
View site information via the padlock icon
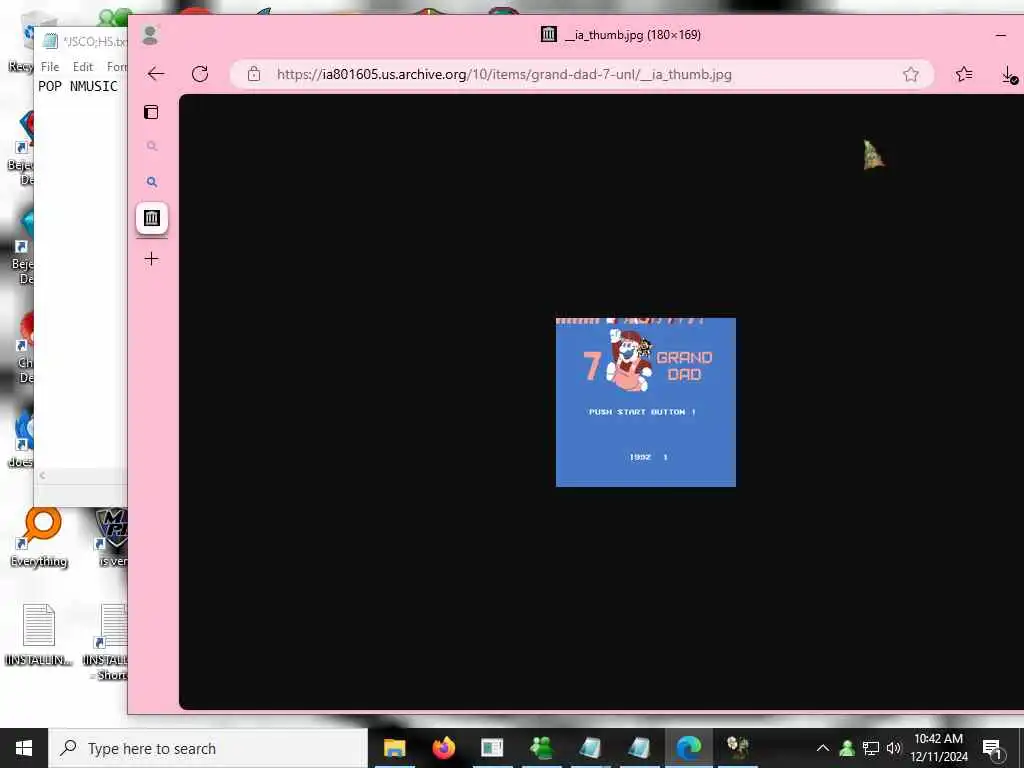pos(254,74)
